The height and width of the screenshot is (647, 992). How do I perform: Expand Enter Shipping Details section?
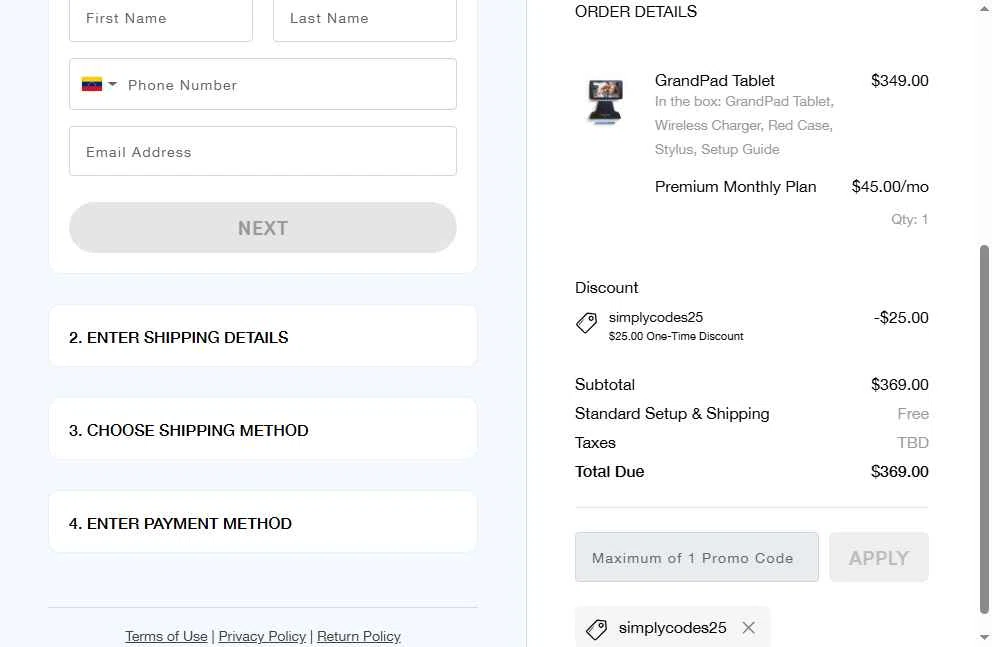coord(263,336)
